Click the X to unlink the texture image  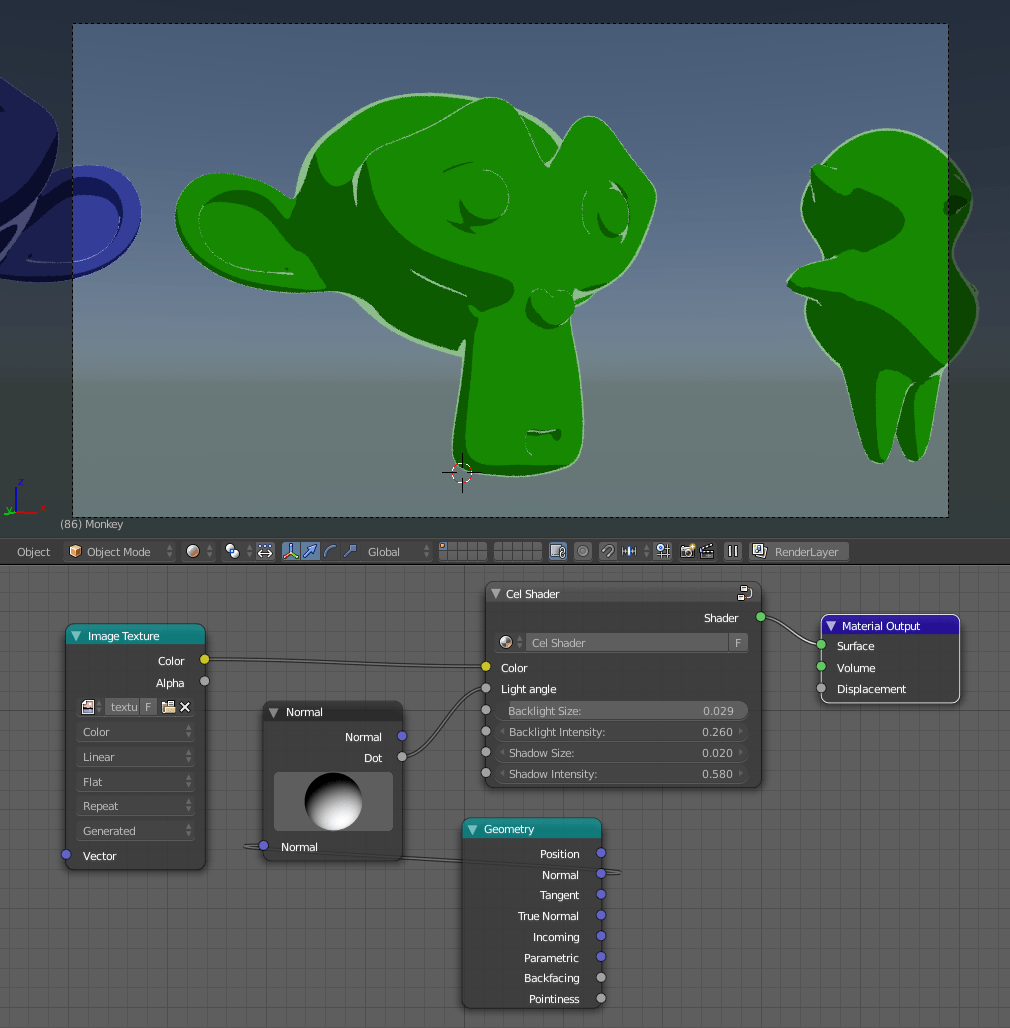coord(185,707)
